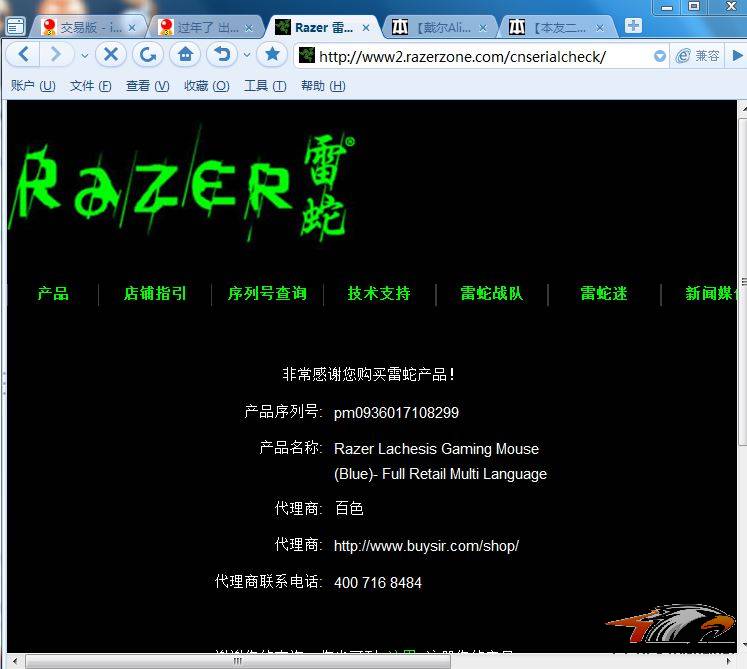747x669 pixels.
Task: Go to the home page icon
Action: point(185,54)
